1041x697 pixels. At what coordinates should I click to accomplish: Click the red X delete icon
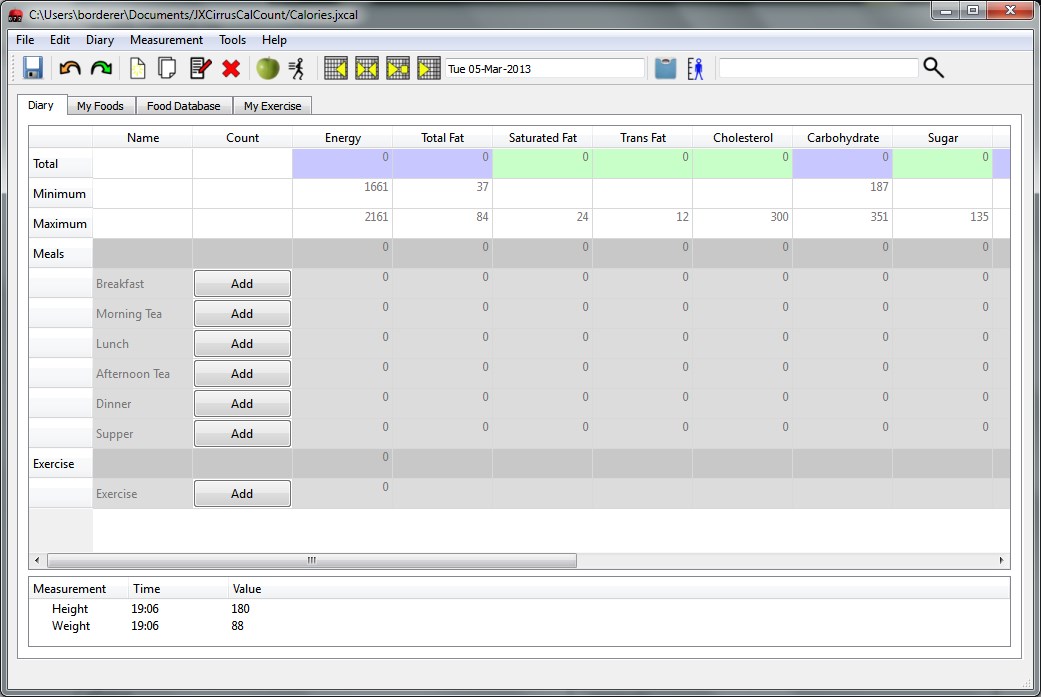click(x=231, y=68)
